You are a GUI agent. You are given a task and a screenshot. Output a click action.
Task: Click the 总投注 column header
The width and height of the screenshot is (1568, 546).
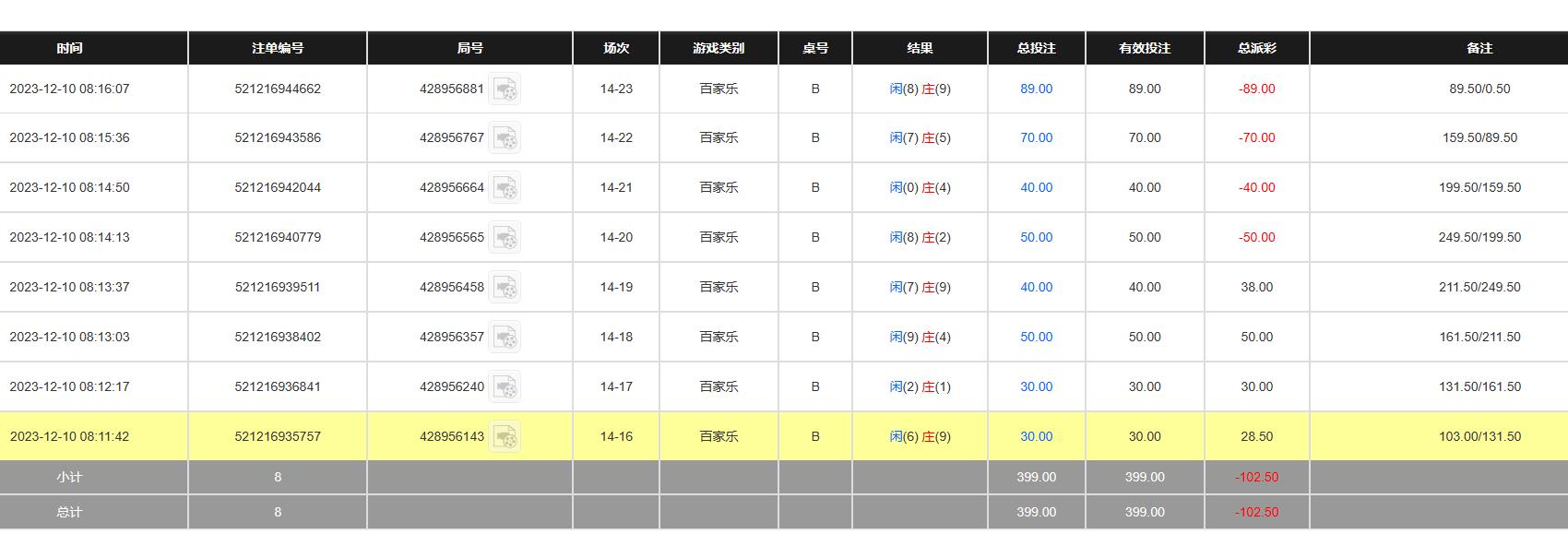pyautogui.click(x=1036, y=48)
